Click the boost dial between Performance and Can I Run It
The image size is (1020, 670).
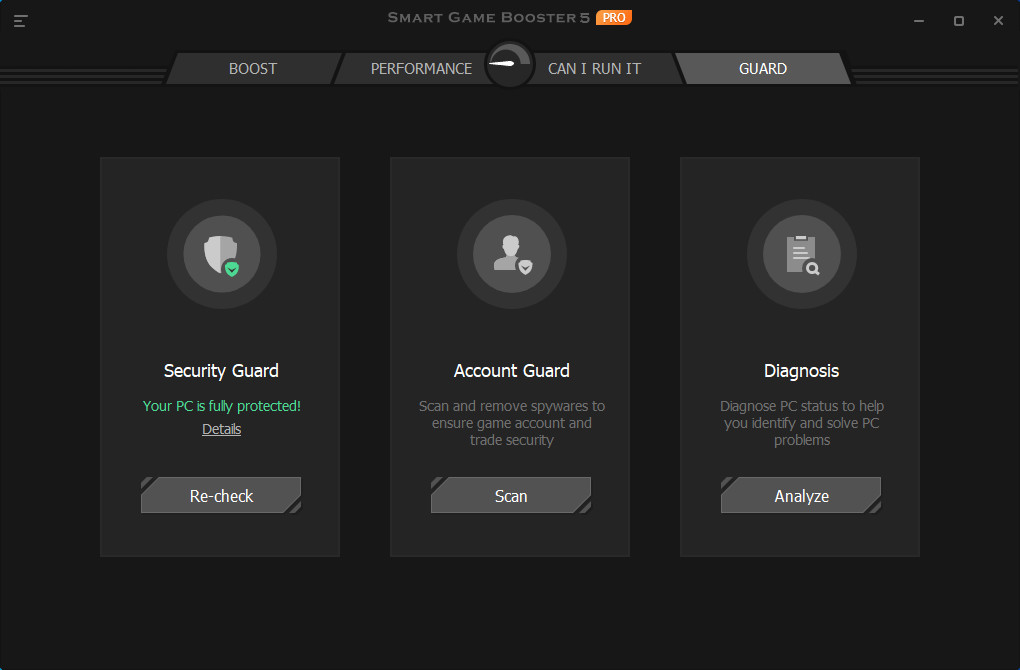(509, 62)
